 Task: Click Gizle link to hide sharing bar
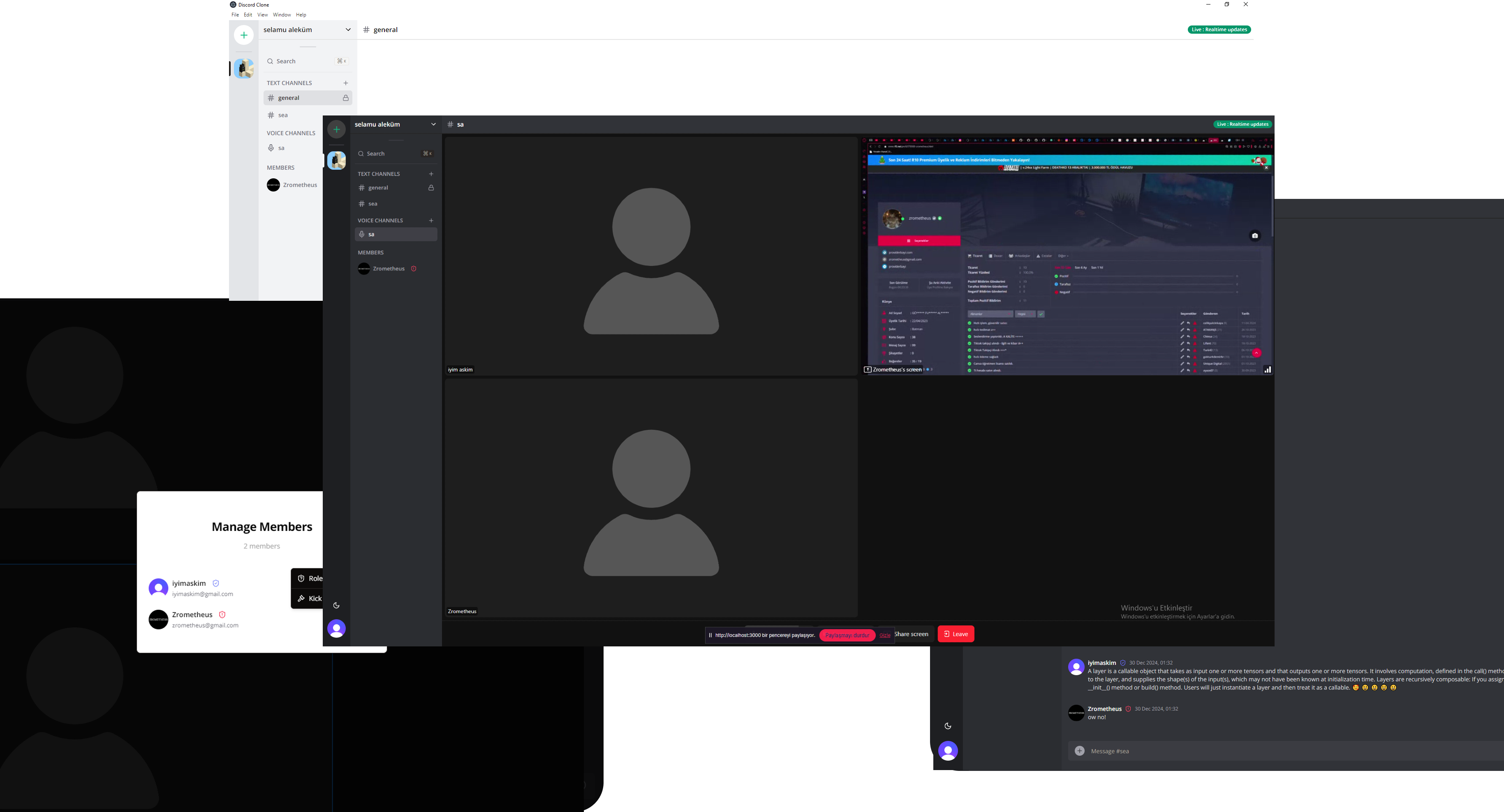pos(884,635)
